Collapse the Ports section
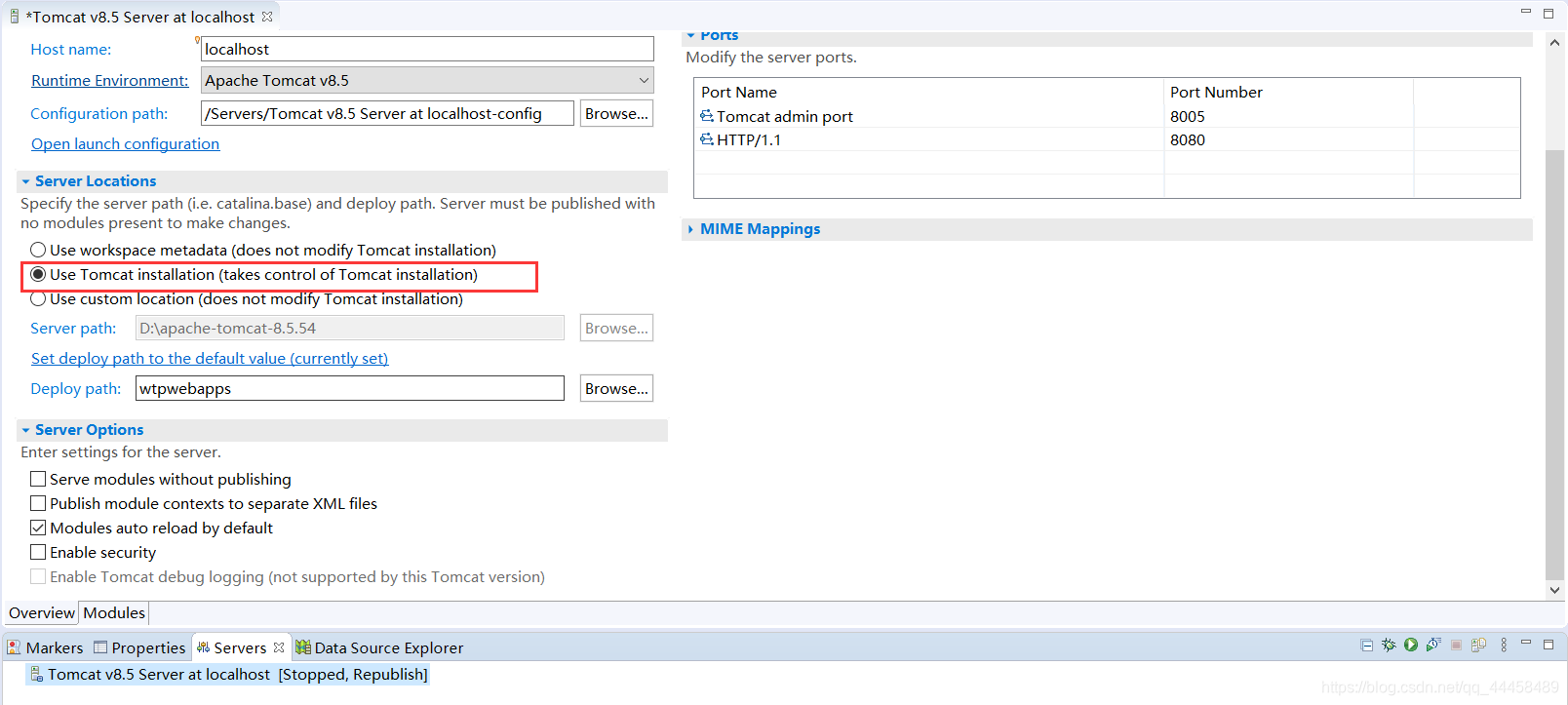Viewport: 1568px width, 705px height. [690, 36]
